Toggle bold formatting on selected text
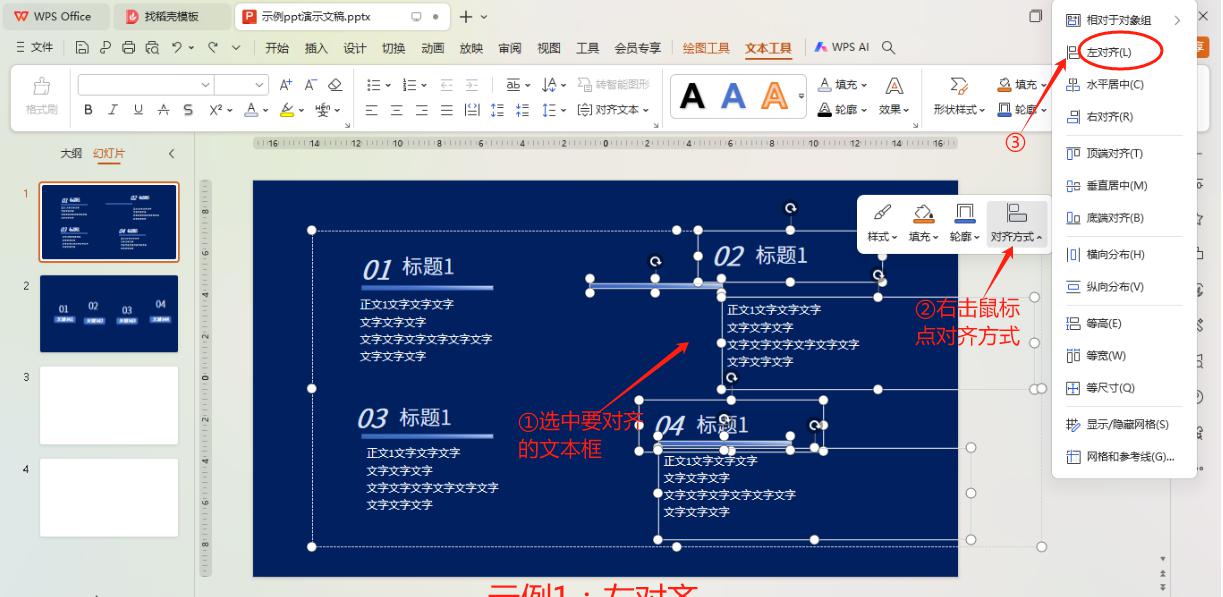 tap(90, 107)
